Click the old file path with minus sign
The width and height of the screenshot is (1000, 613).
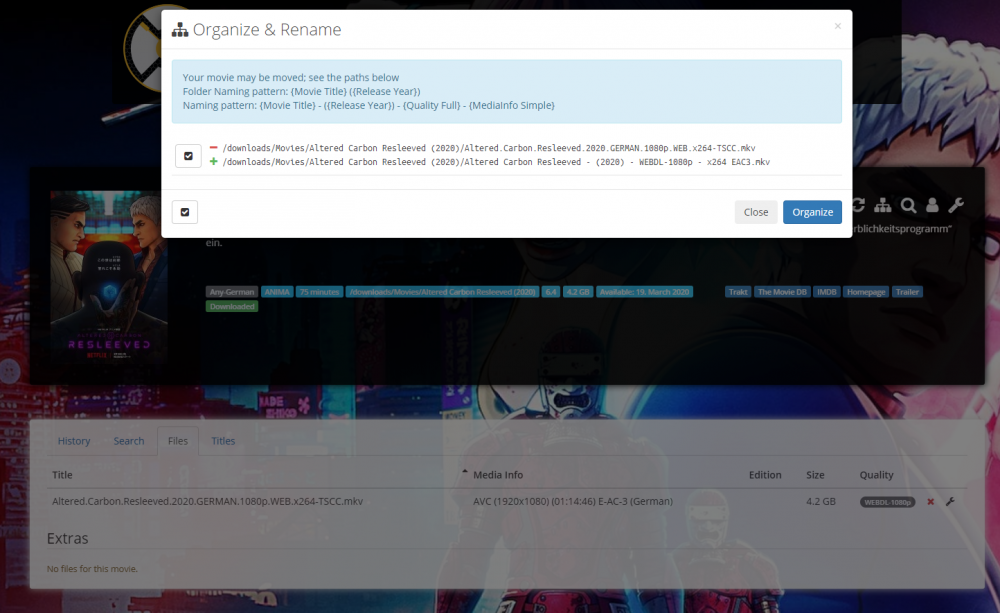[x=489, y=148]
